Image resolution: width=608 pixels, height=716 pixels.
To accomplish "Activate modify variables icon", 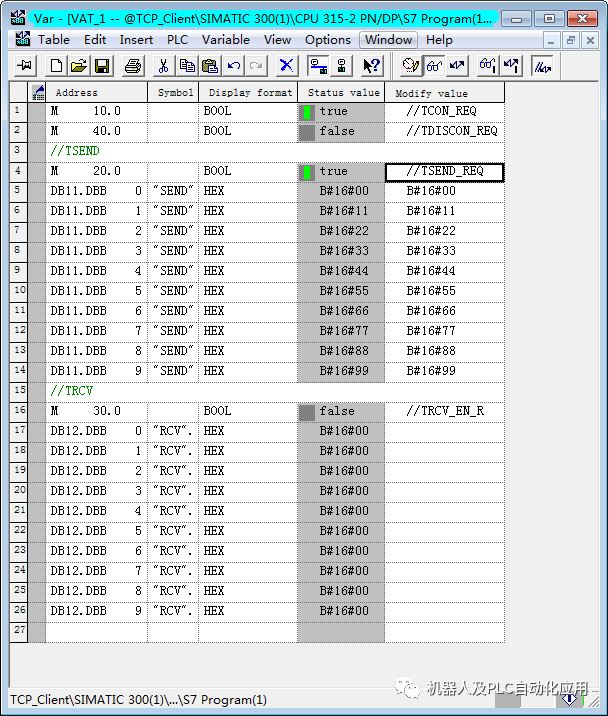I will [457, 66].
